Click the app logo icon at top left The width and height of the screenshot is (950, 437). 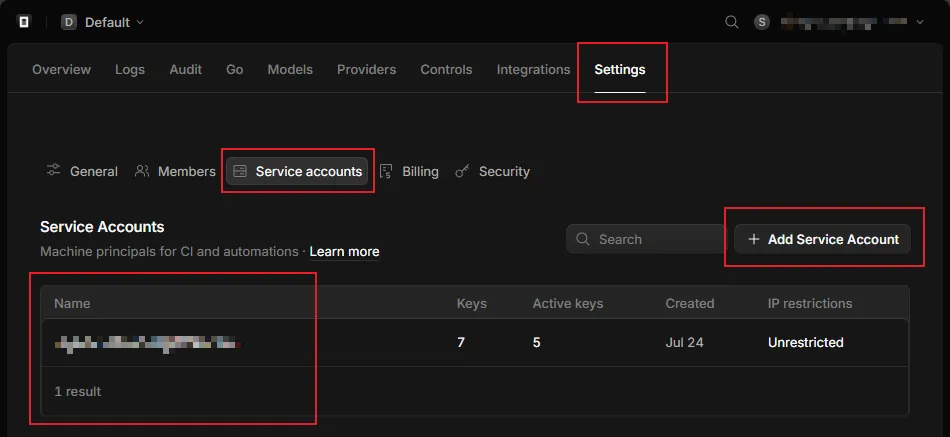click(x=24, y=22)
